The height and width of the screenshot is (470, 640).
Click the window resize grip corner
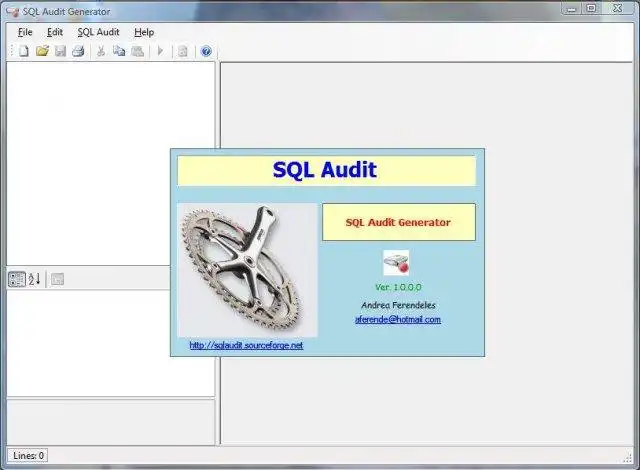pos(628,459)
